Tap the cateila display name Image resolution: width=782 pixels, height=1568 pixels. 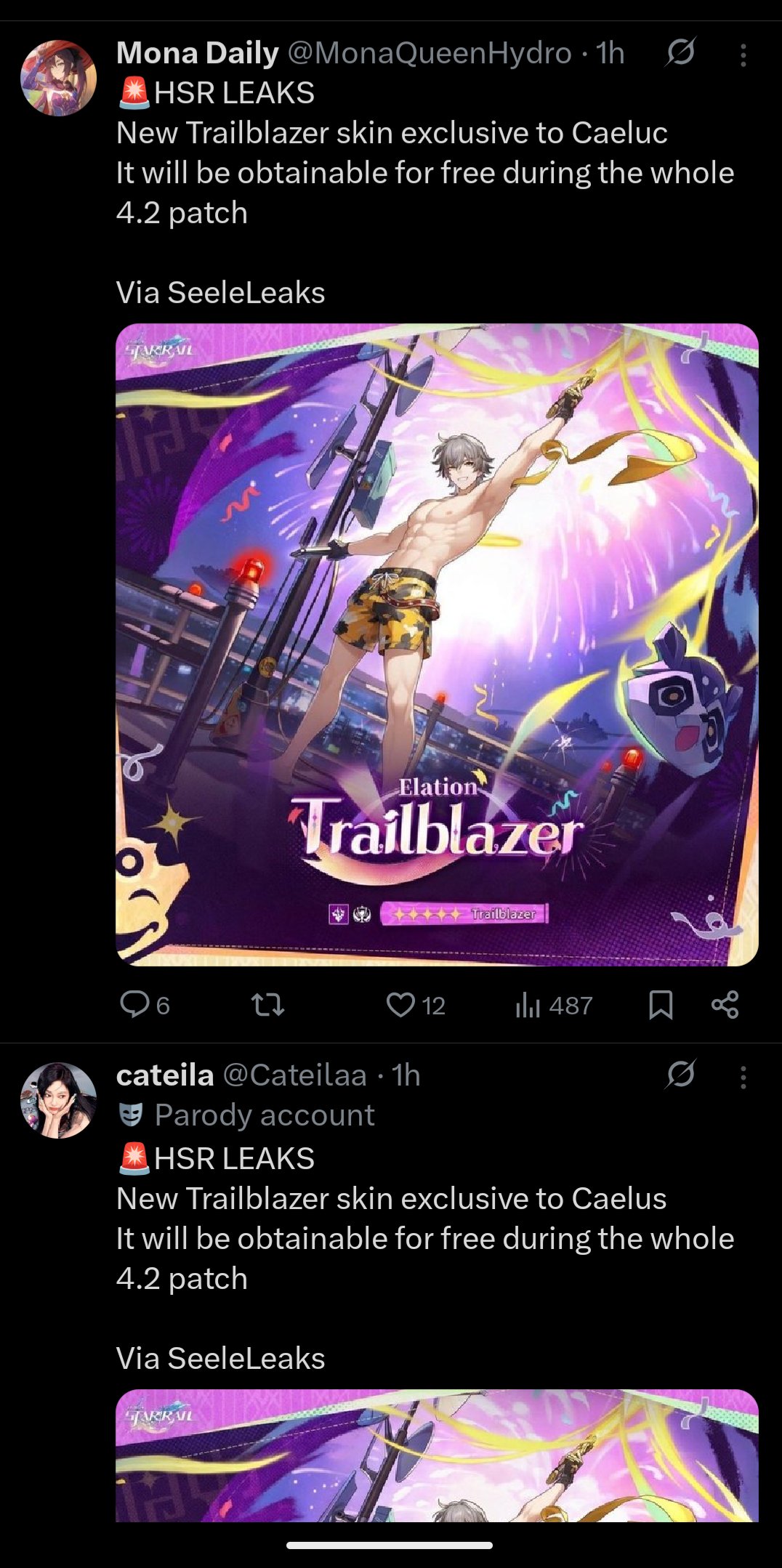pyautogui.click(x=165, y=1075)
